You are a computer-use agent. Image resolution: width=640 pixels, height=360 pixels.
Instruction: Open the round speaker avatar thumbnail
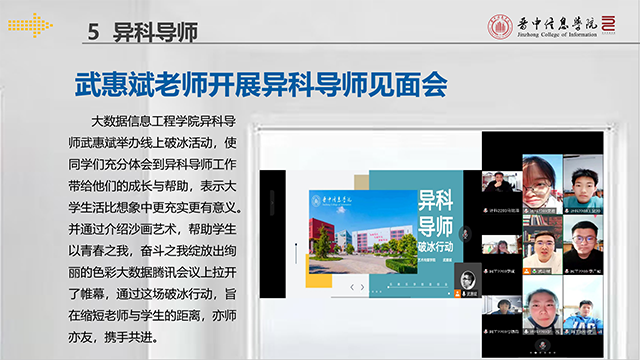pos(467,279)
